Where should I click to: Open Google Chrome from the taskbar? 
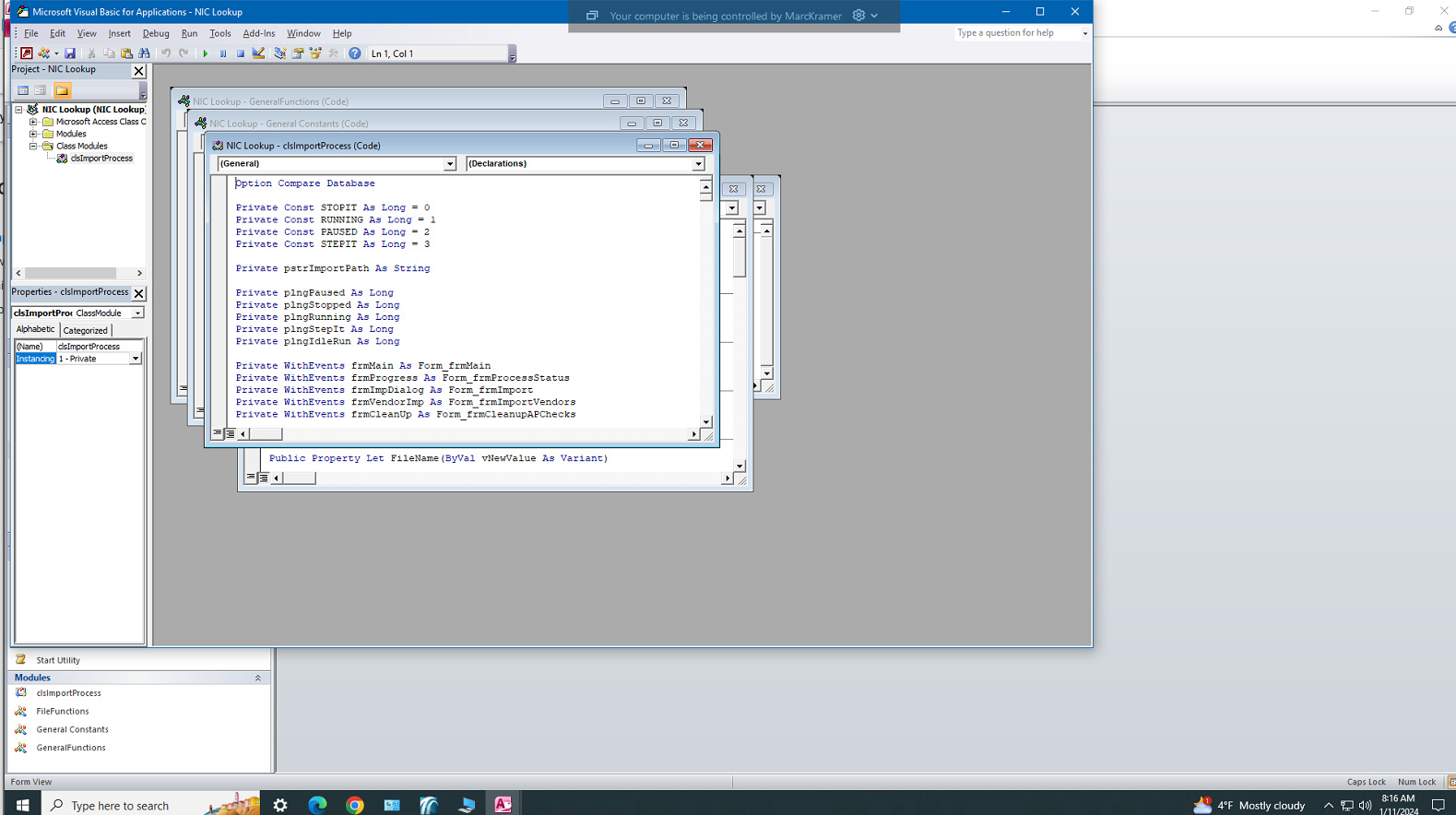coord(355,805)
